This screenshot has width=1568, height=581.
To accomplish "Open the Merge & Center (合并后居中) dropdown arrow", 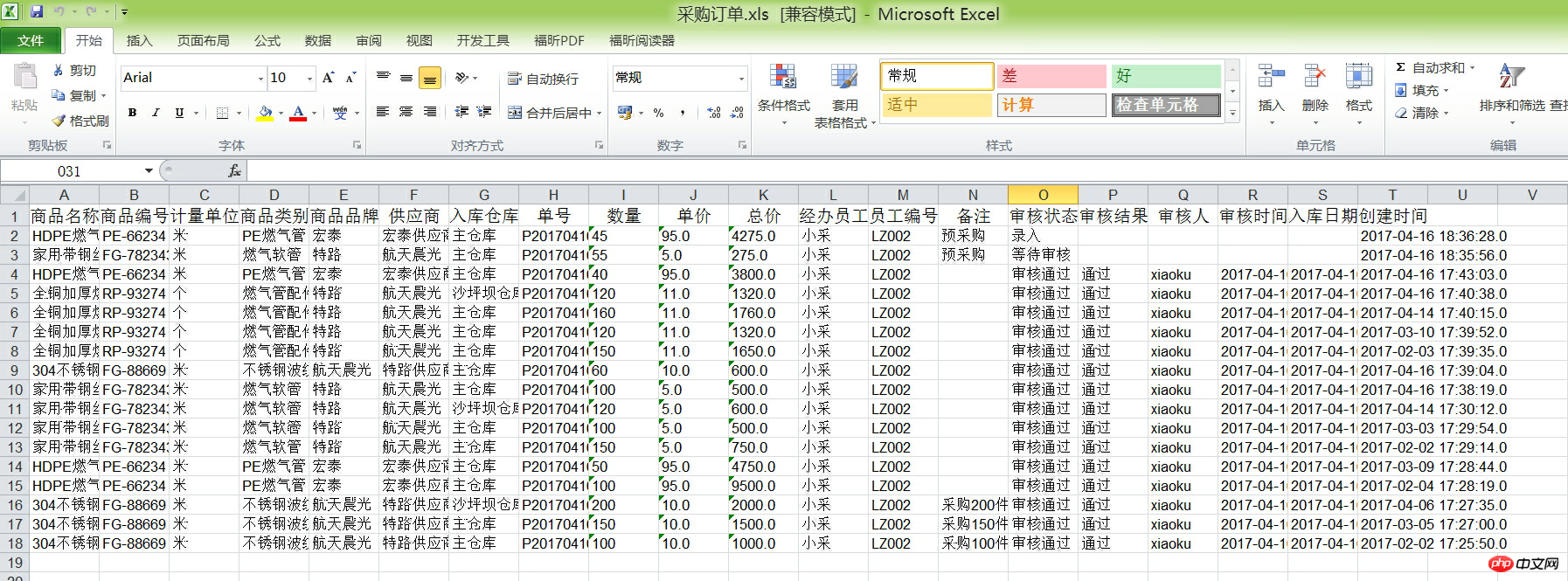I will [x=599, y=113].
